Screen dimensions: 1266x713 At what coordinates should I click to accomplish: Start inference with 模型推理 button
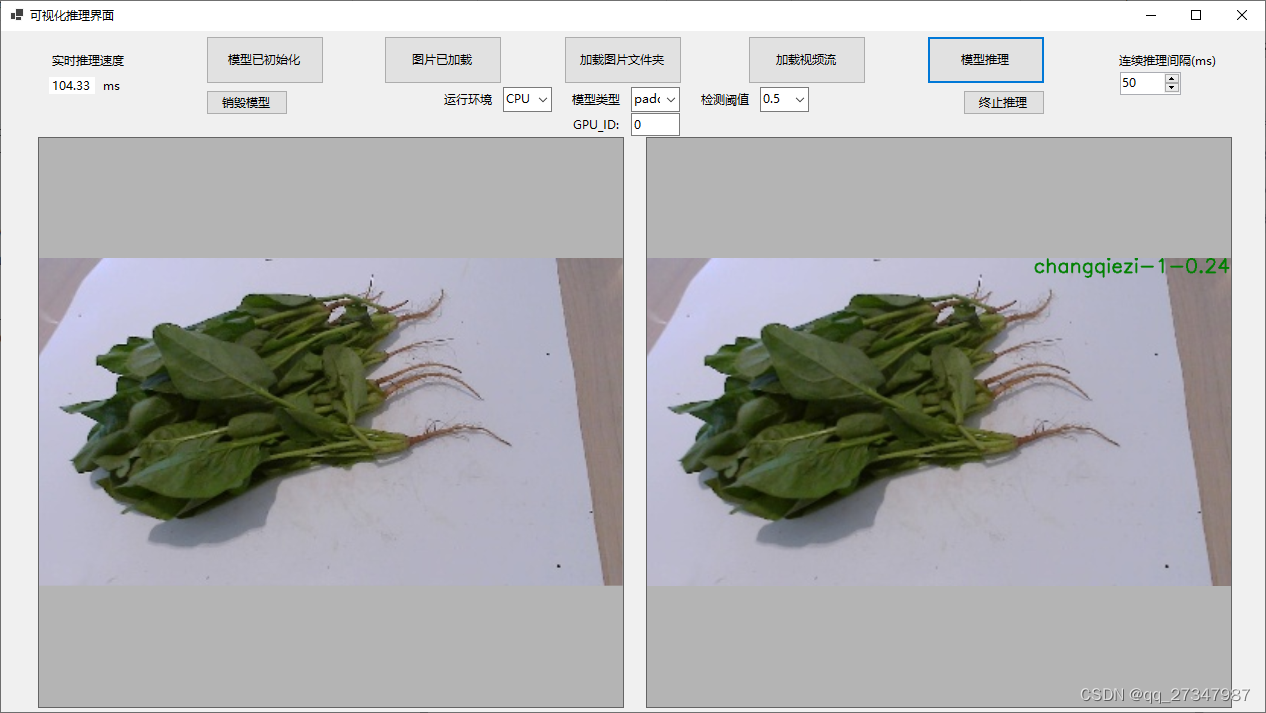coord(985,60)
